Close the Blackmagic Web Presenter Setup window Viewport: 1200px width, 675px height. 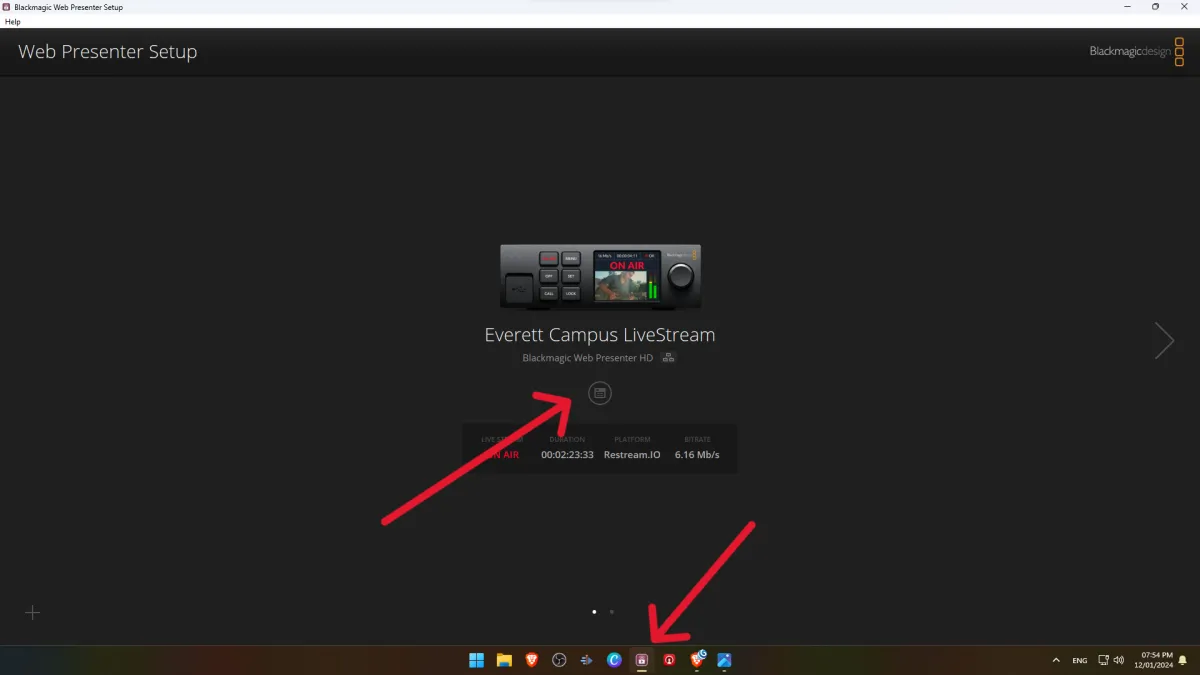(x=1184, y=7)
